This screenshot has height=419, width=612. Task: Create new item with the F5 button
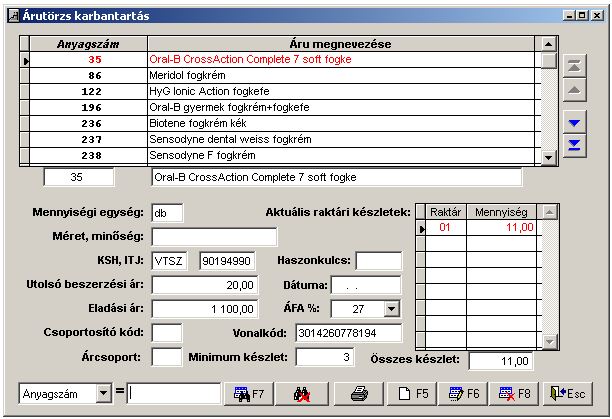(413, 394)
